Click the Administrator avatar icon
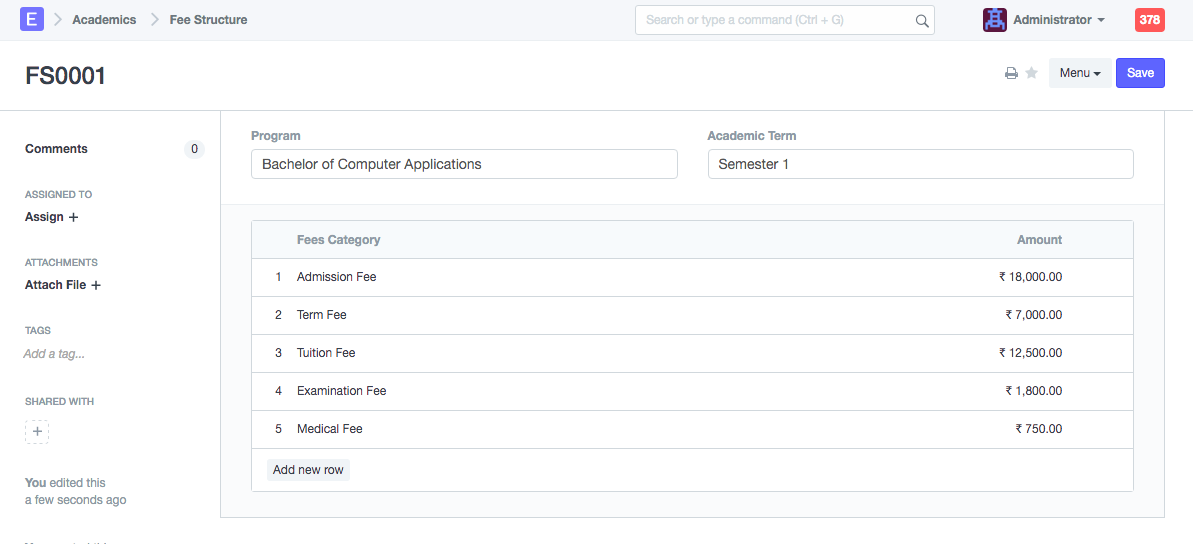The image size is (1193, 544). coord(994,20)
